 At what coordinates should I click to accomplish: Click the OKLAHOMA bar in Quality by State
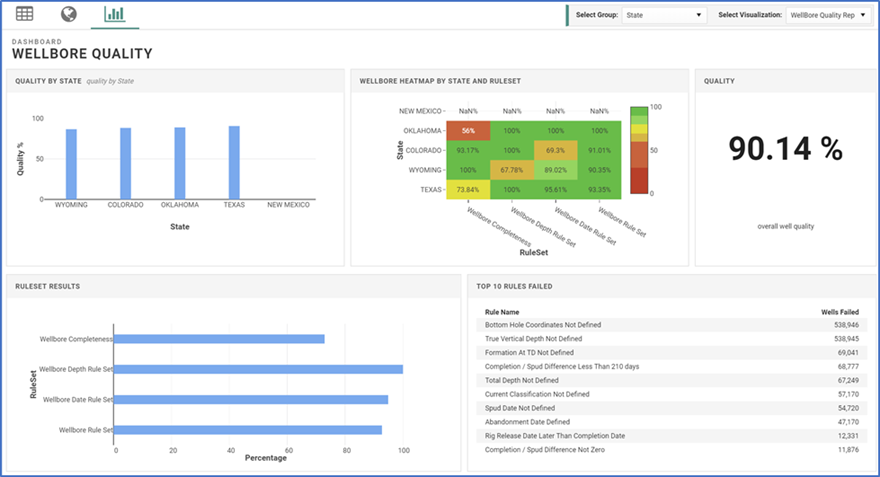pyautogui.click(x=180, y=163)
